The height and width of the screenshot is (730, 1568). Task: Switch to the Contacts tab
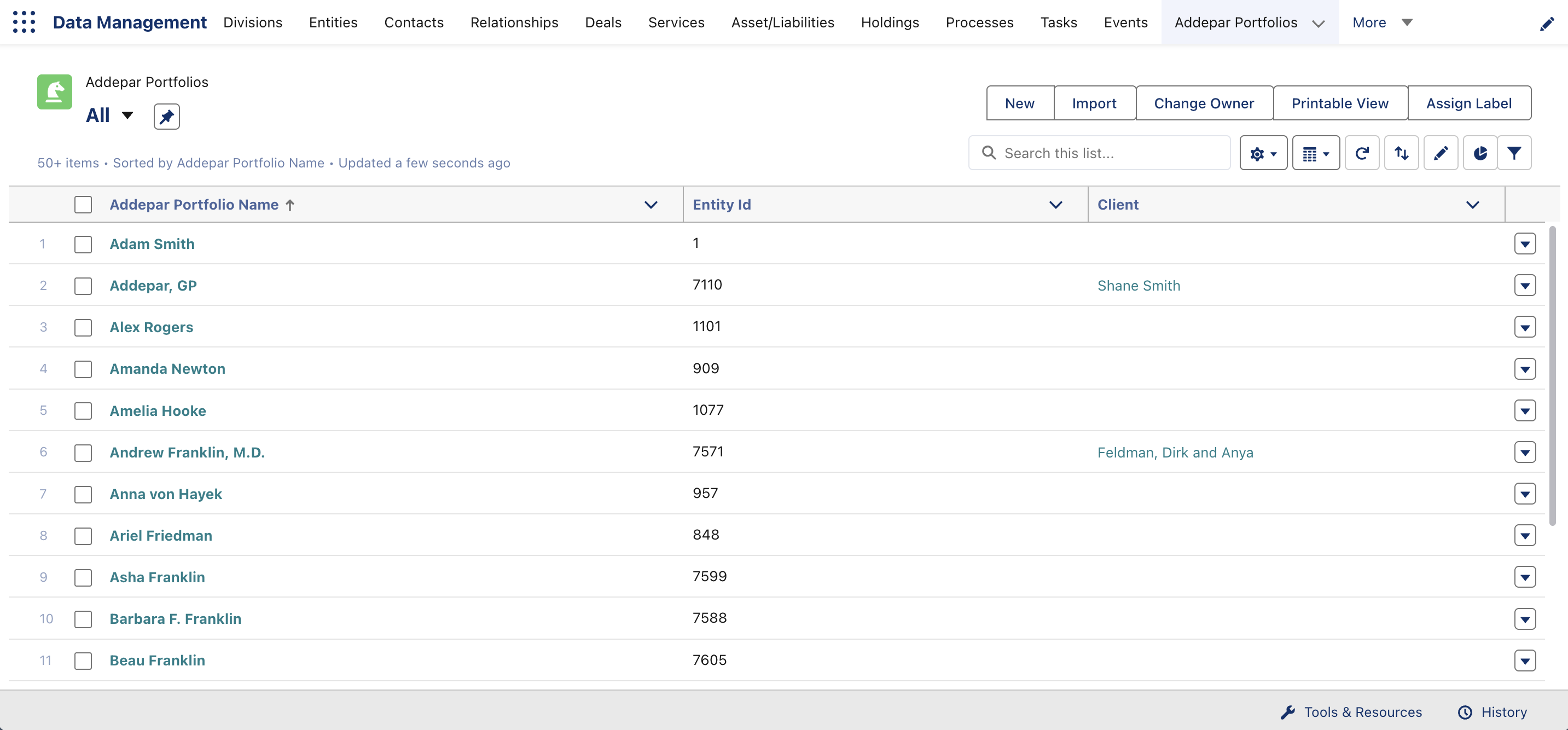point(414,22)
